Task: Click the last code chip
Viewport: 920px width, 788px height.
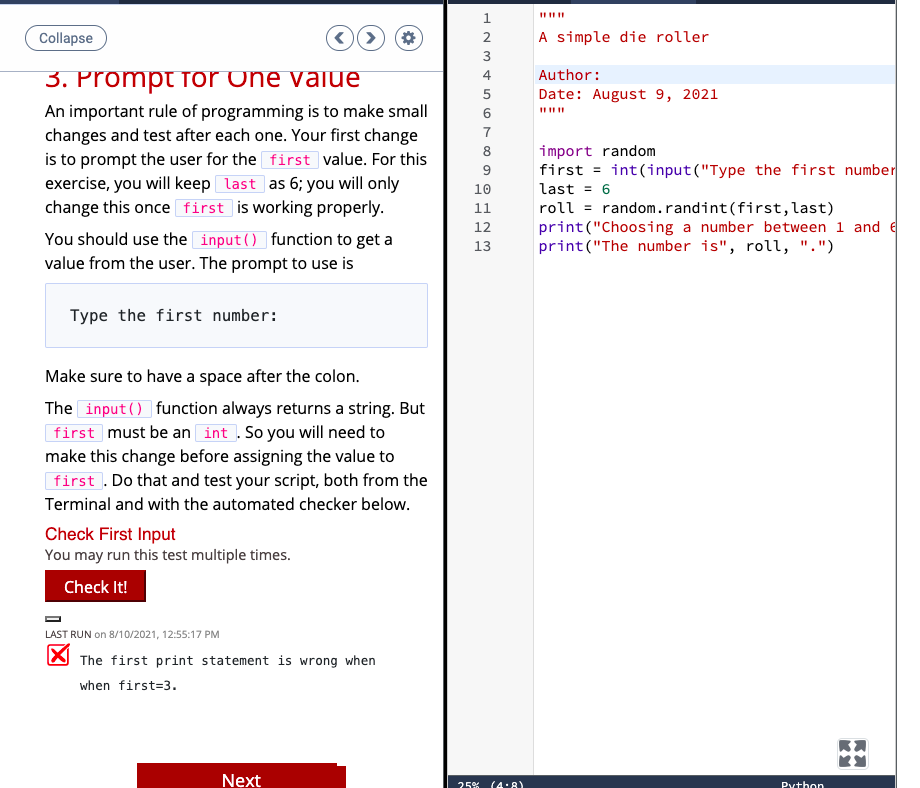Action: 242,184
